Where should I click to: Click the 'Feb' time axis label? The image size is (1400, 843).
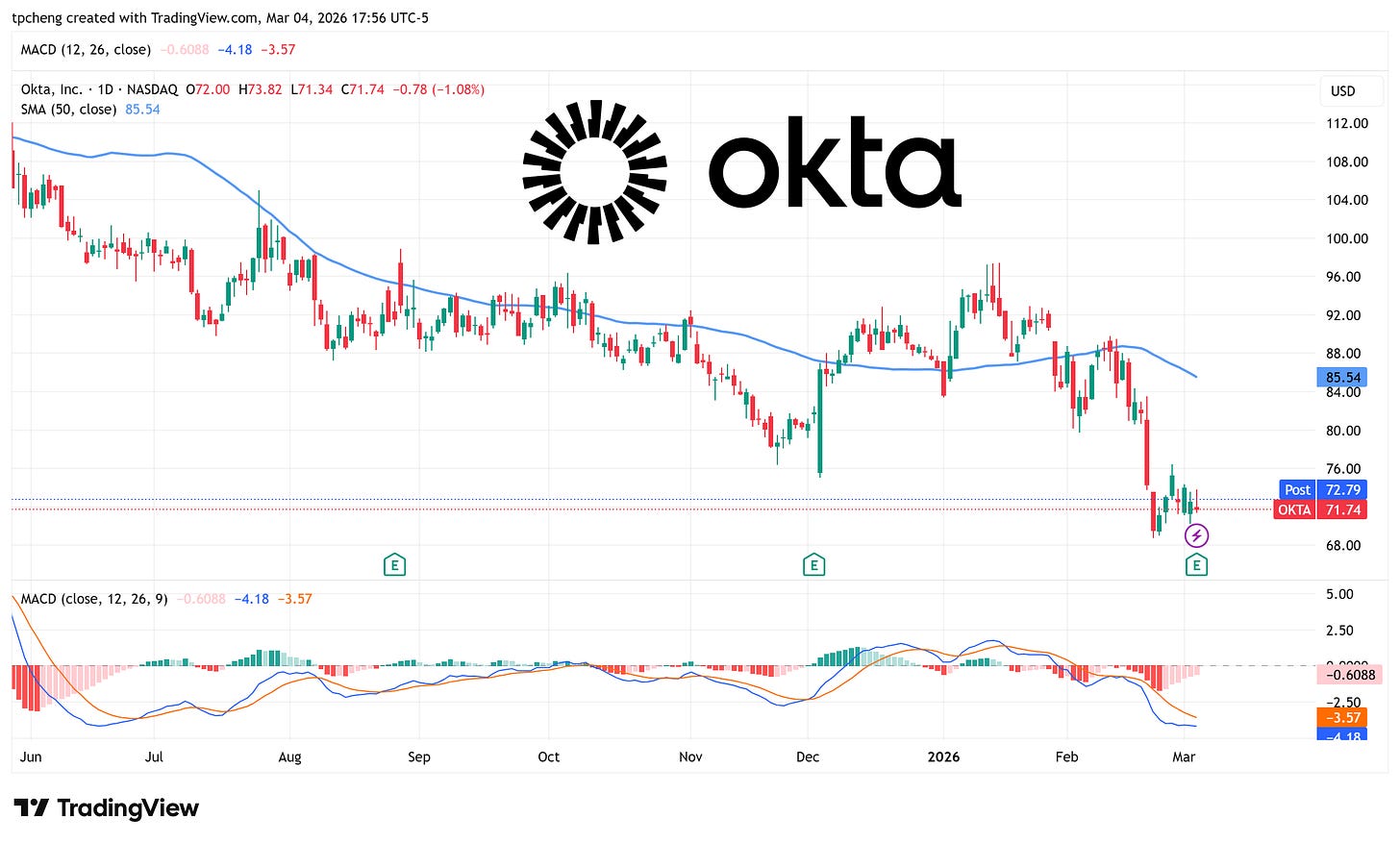1066,756
